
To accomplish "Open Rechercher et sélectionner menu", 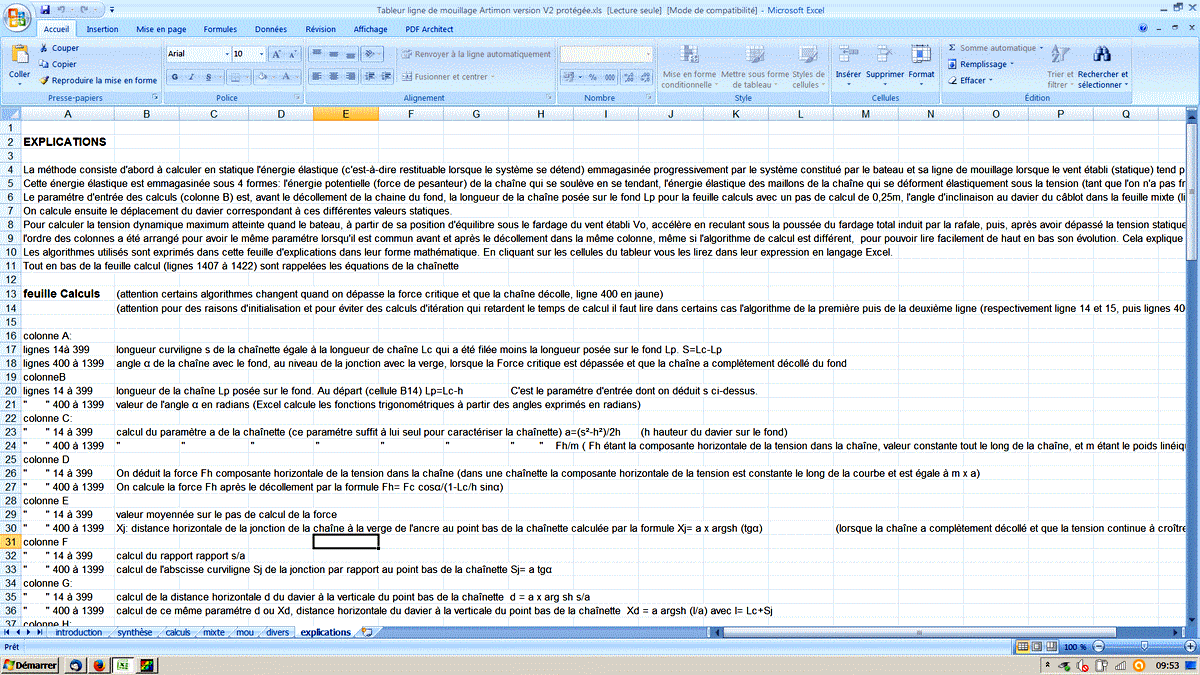I will [1103, 66].
